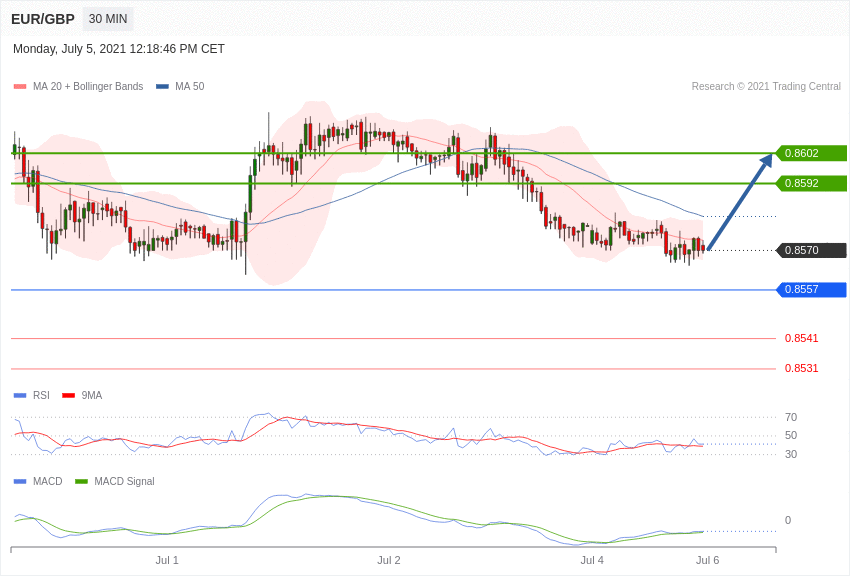Click the Research © 2021 Trading Central credit

766,86
